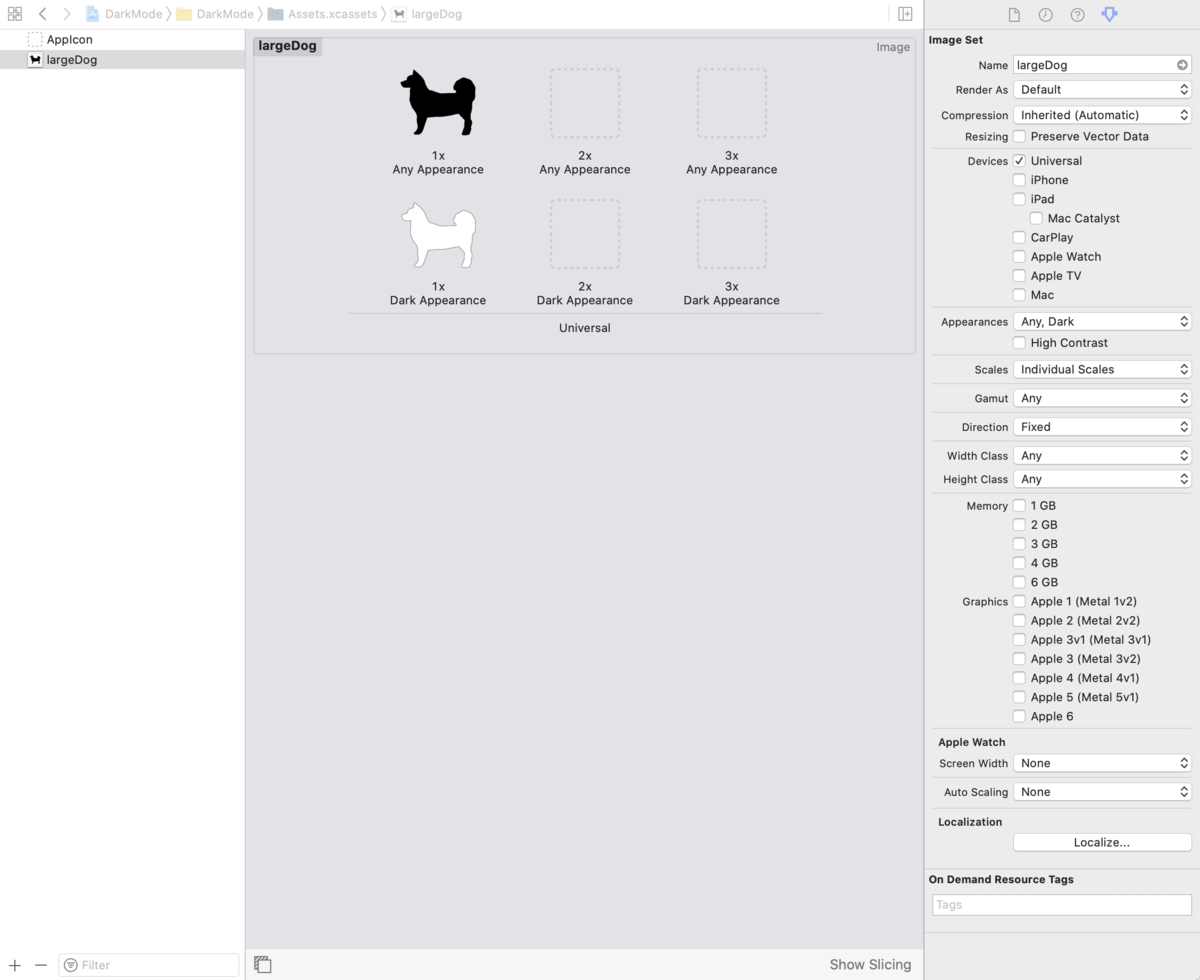This screenshot has height=980, width=1200.
Task: Check the iPhone device checkbox
Action: 1019,180
